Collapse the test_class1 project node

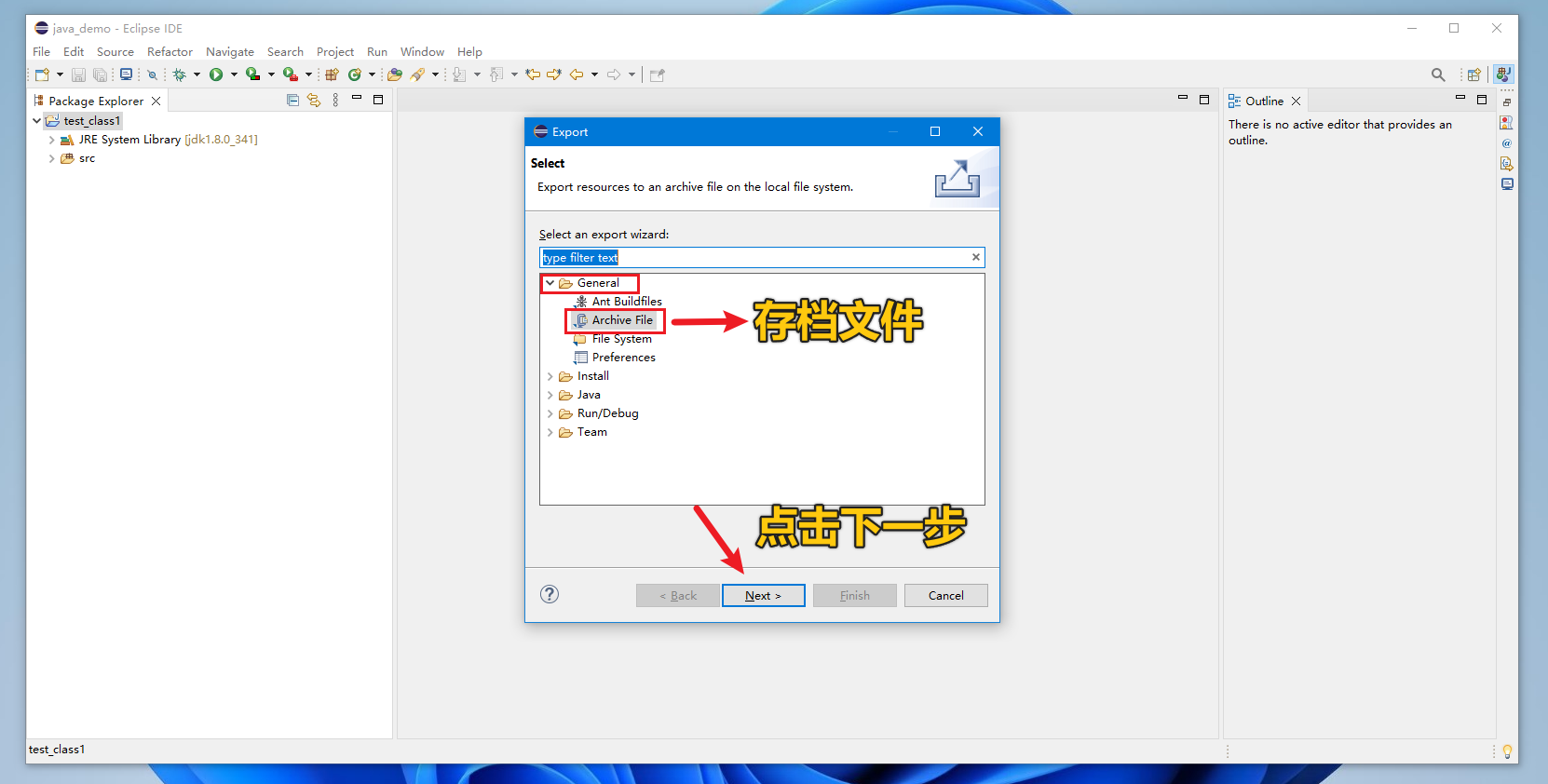37,121
